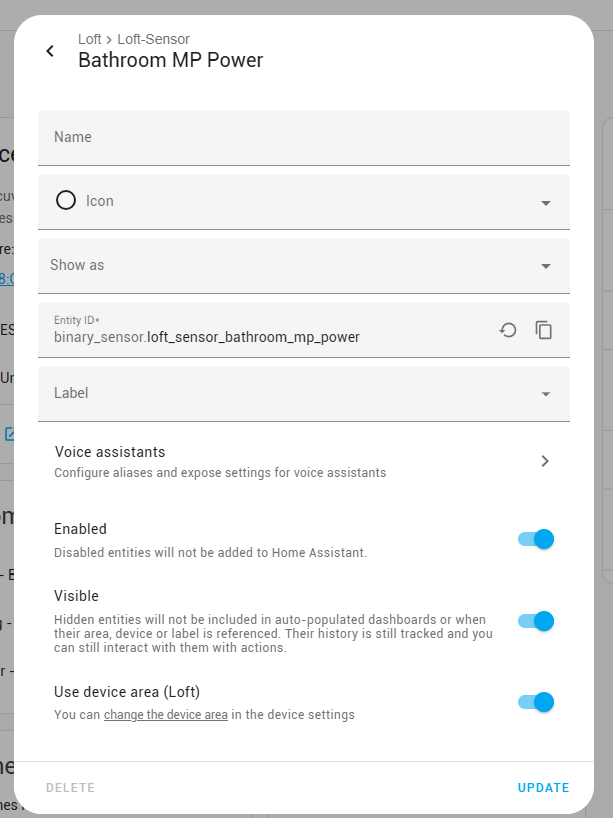Disable the Enabled toggle
The width and height of the screenshot is (613, 818).
[x=536, y=538]
